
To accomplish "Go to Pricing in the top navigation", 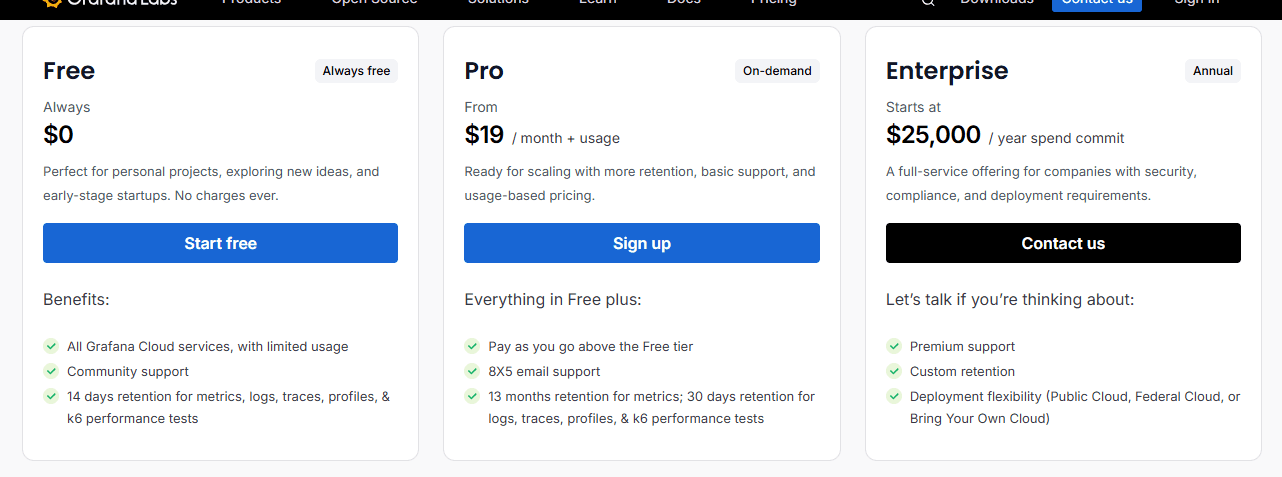I will (x=774, y=3).
